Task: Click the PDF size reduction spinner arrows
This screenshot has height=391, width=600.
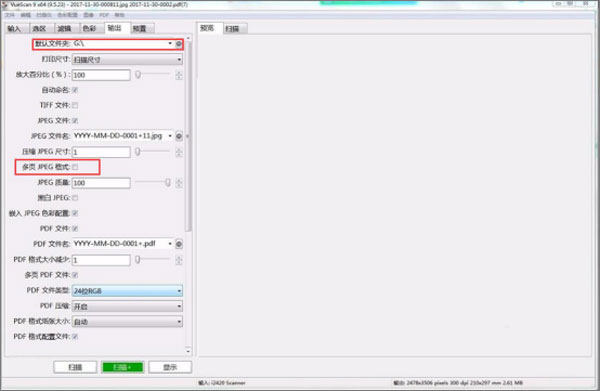Action: pos(179,260)
